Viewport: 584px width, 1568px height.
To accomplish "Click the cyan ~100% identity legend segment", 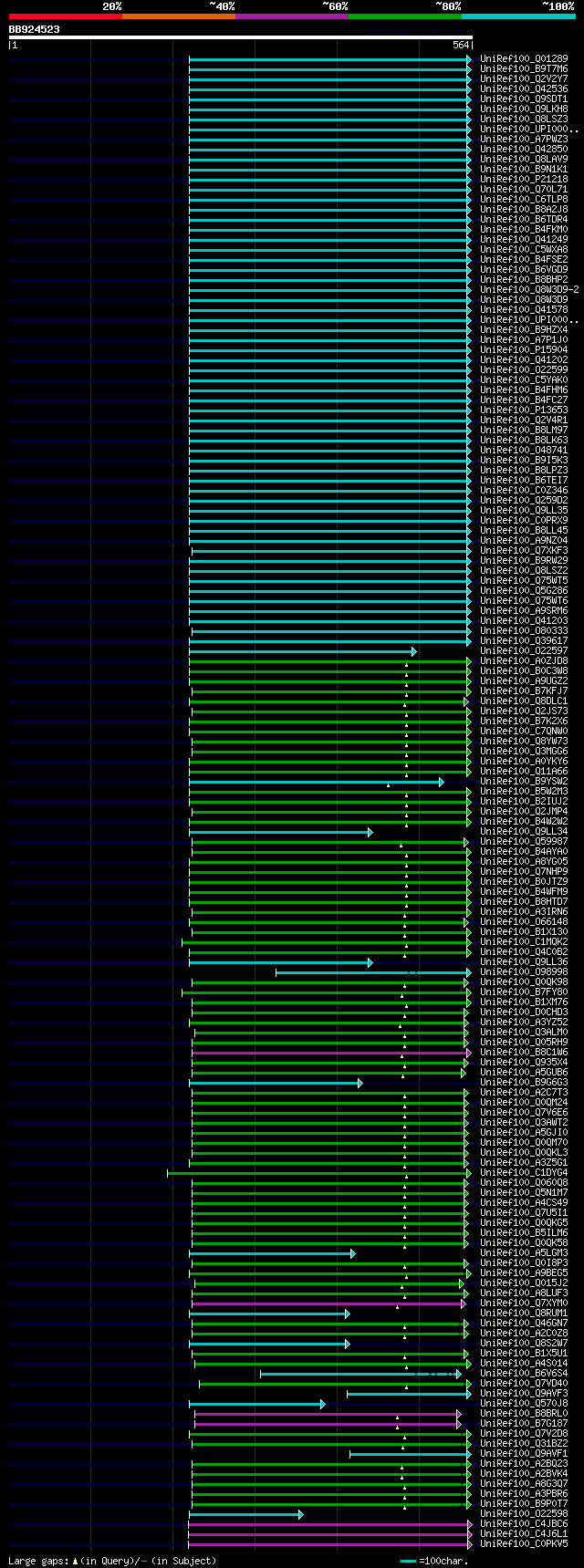I will [x=518, y=16].
